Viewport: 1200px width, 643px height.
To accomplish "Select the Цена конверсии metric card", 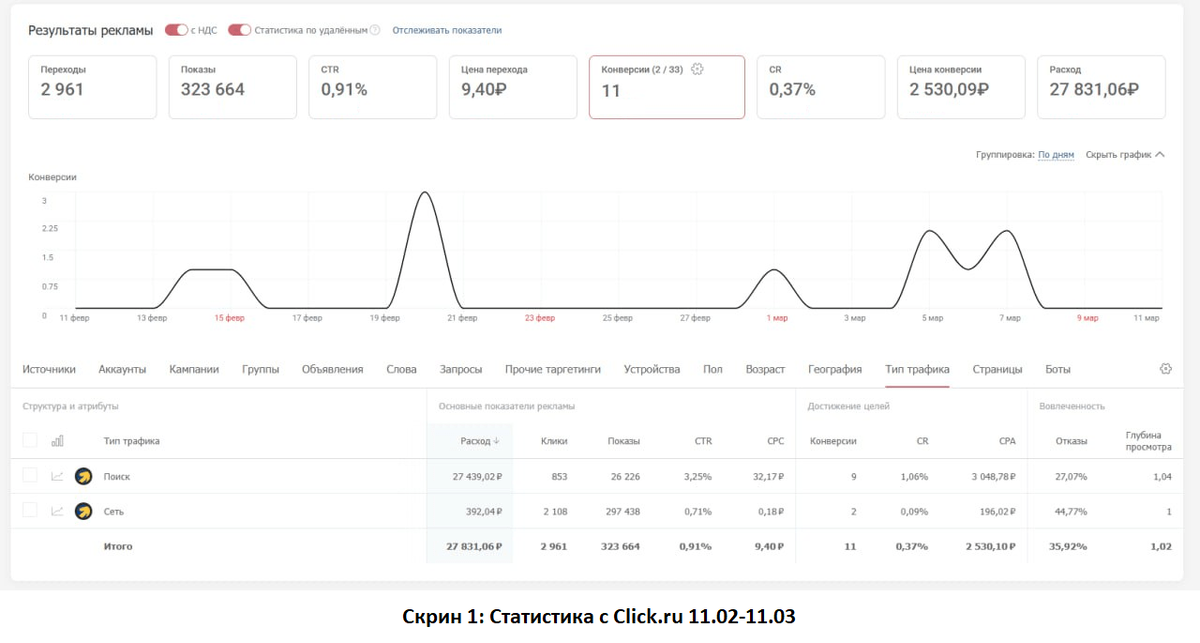I will [961, 87].
